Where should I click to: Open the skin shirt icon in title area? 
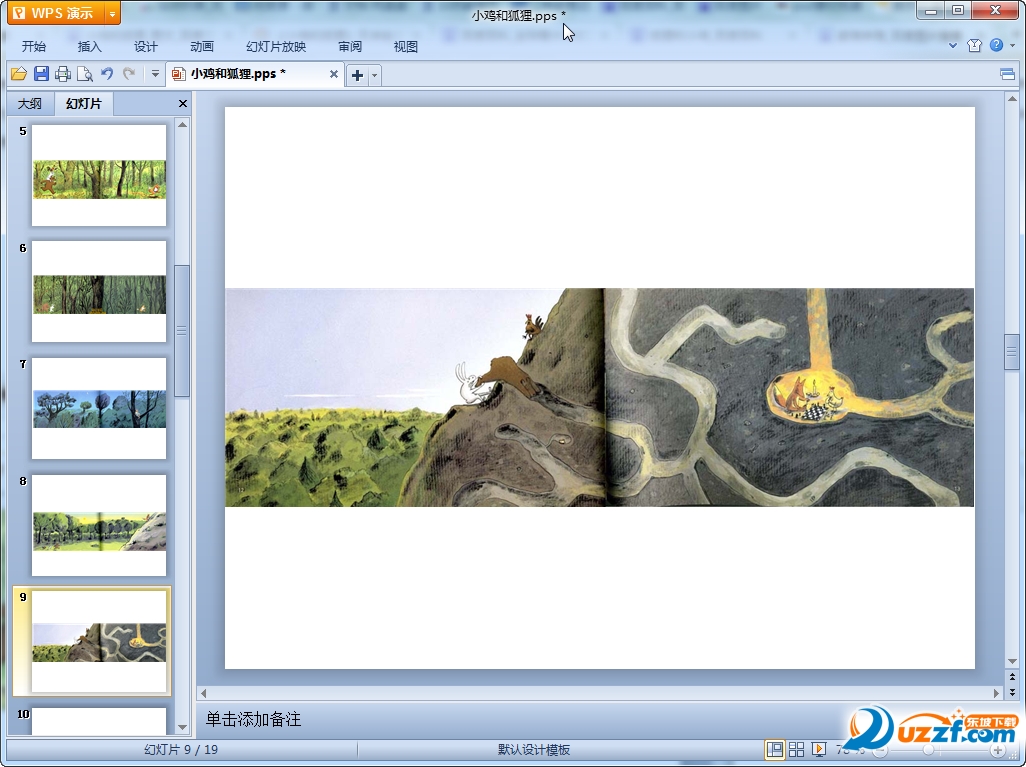coord(974,45)
